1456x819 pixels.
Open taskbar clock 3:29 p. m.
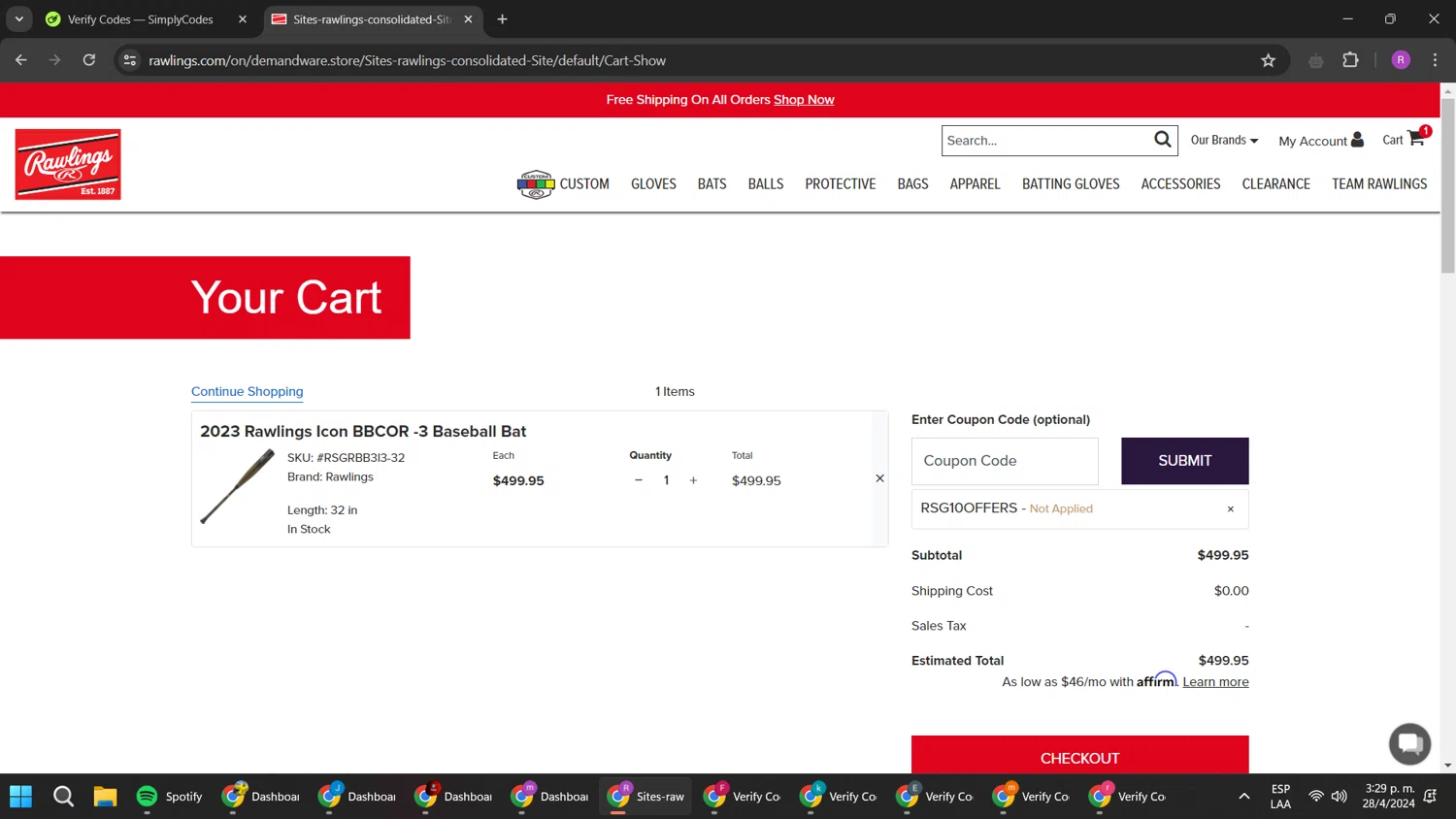1388,796
